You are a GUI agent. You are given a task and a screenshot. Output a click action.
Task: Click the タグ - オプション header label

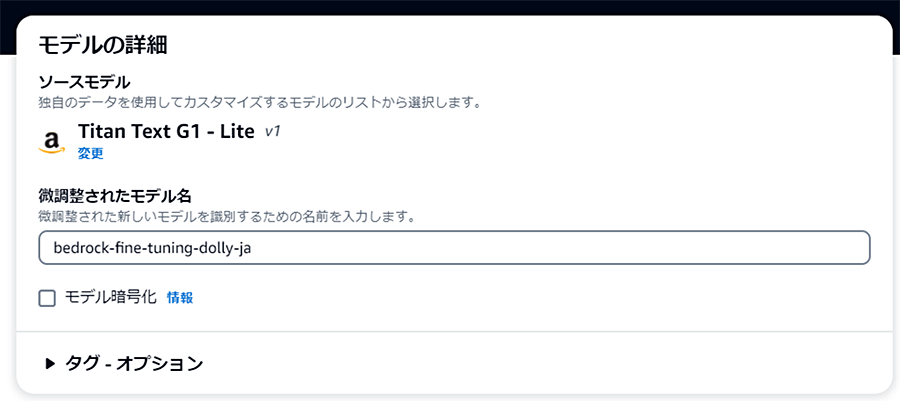pyautogui.click(x=134, y=363)
